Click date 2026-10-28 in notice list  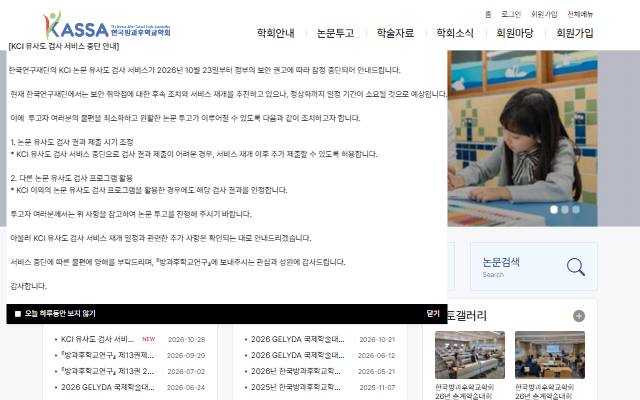click(187, 340)
